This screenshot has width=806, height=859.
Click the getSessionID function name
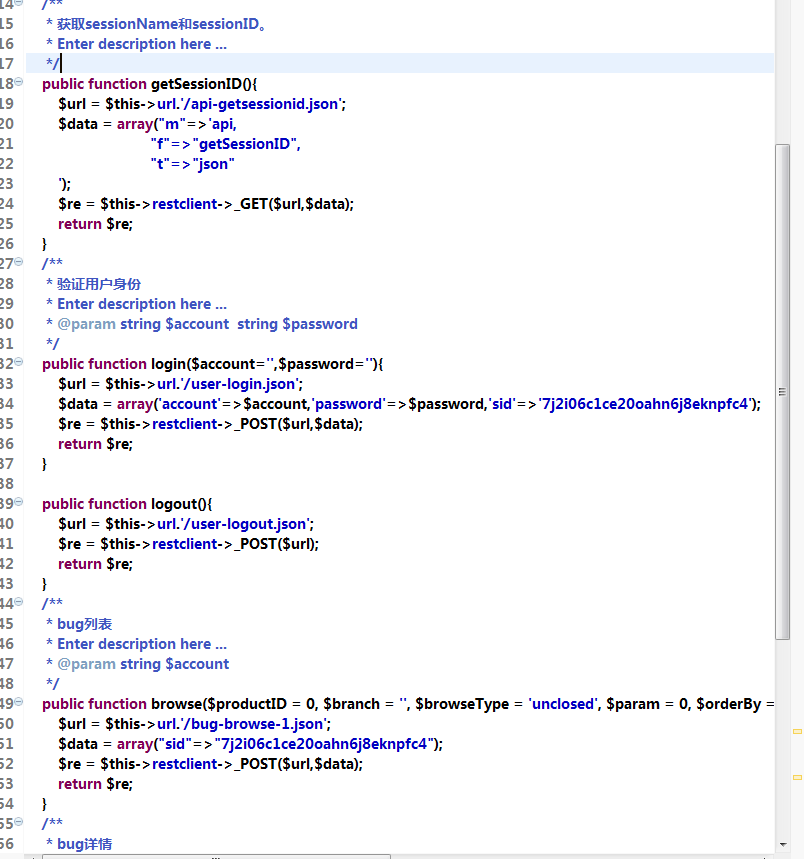coord(197,84)
